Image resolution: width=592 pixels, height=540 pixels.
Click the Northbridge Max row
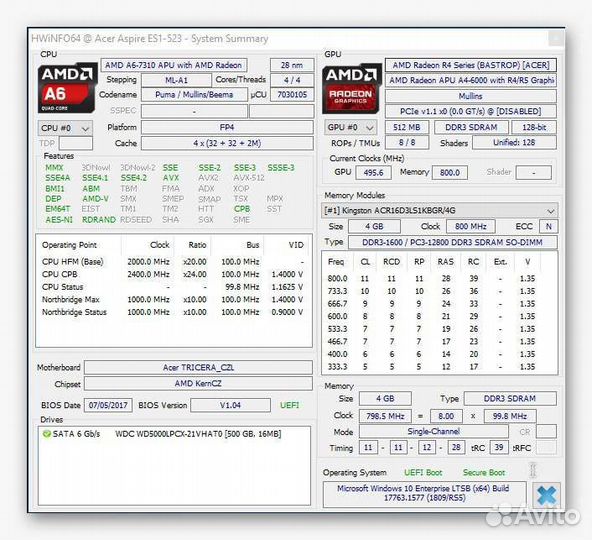coord(173,299)
